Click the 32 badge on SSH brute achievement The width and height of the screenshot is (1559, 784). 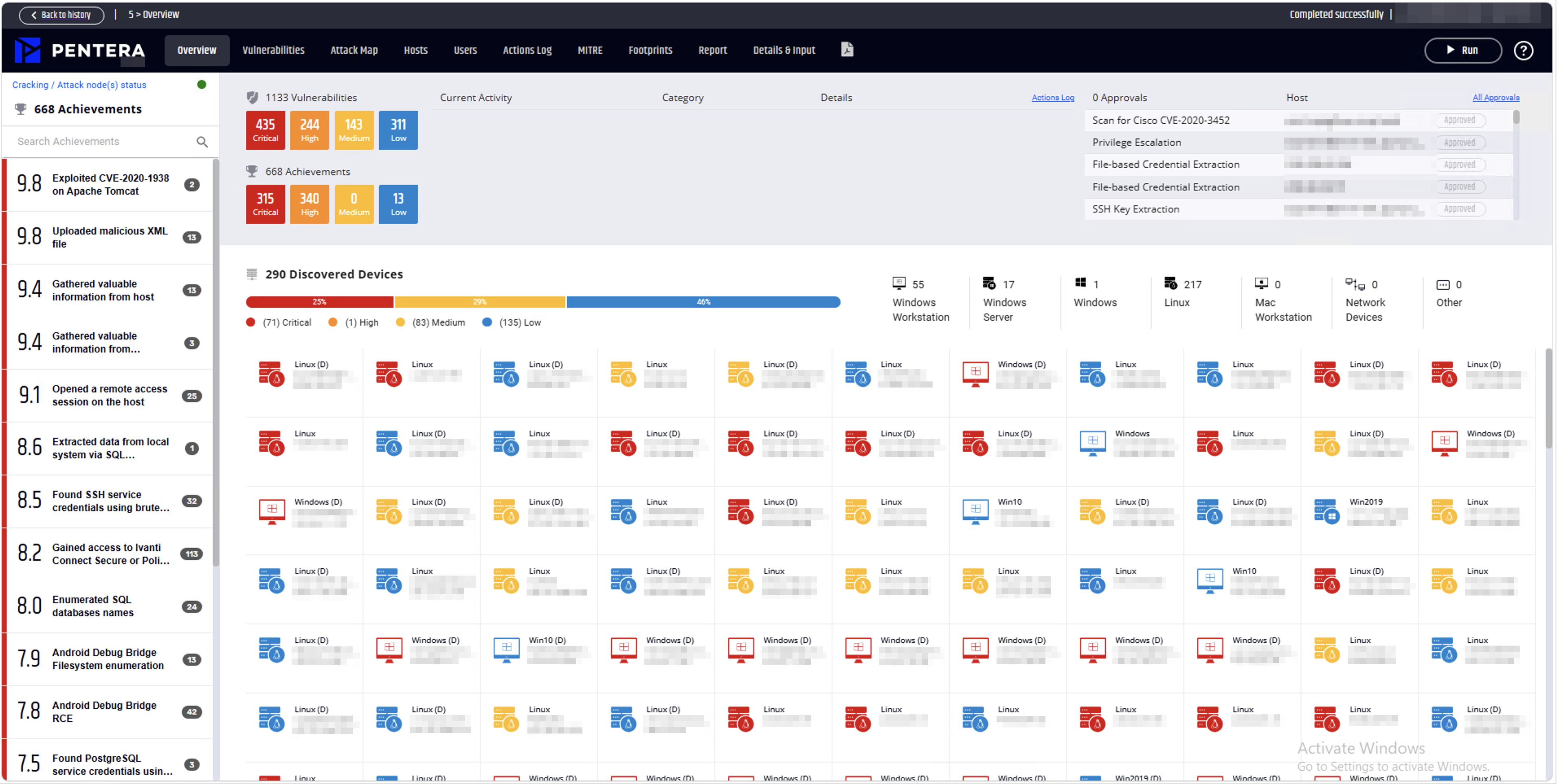pos(192,501)
